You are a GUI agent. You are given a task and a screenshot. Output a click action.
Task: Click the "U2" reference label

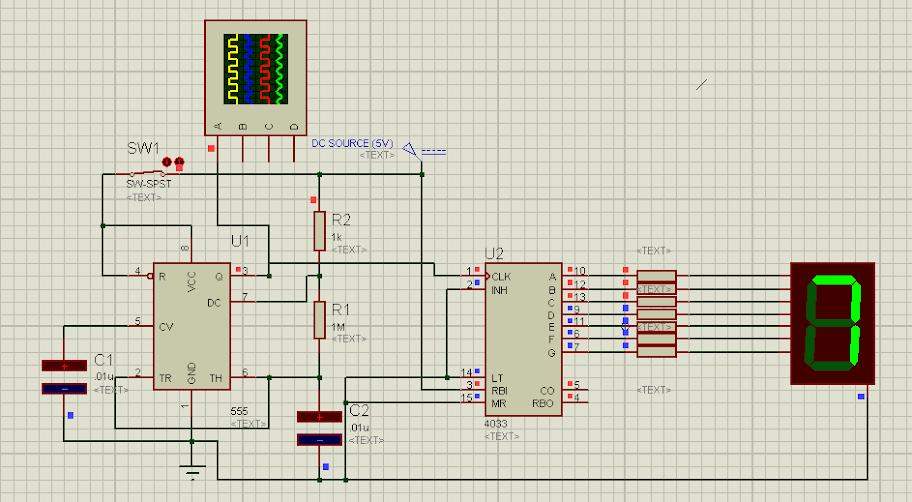(x=494, y=254)
